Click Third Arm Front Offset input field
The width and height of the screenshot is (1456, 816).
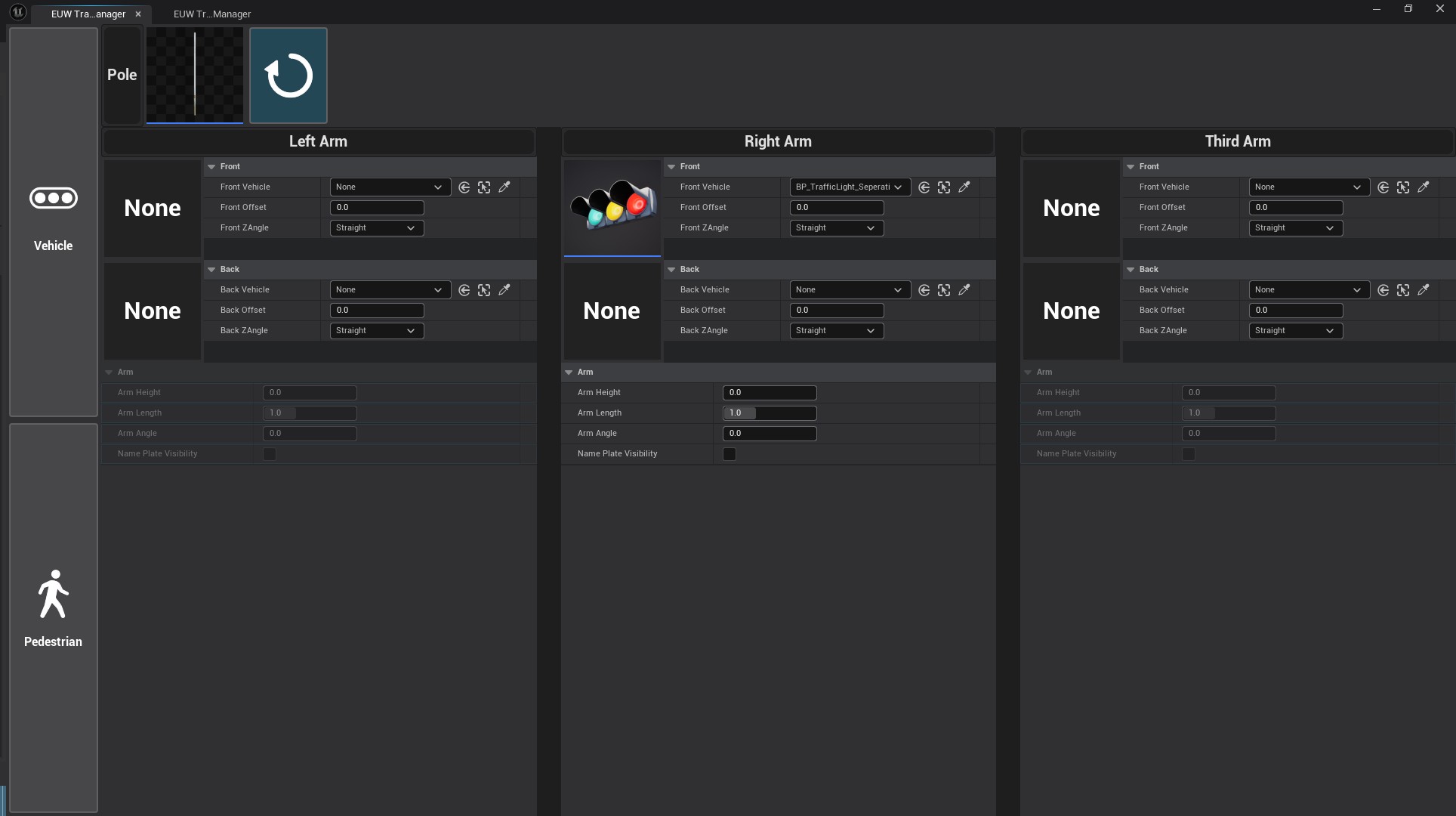tap(1295, 208)
